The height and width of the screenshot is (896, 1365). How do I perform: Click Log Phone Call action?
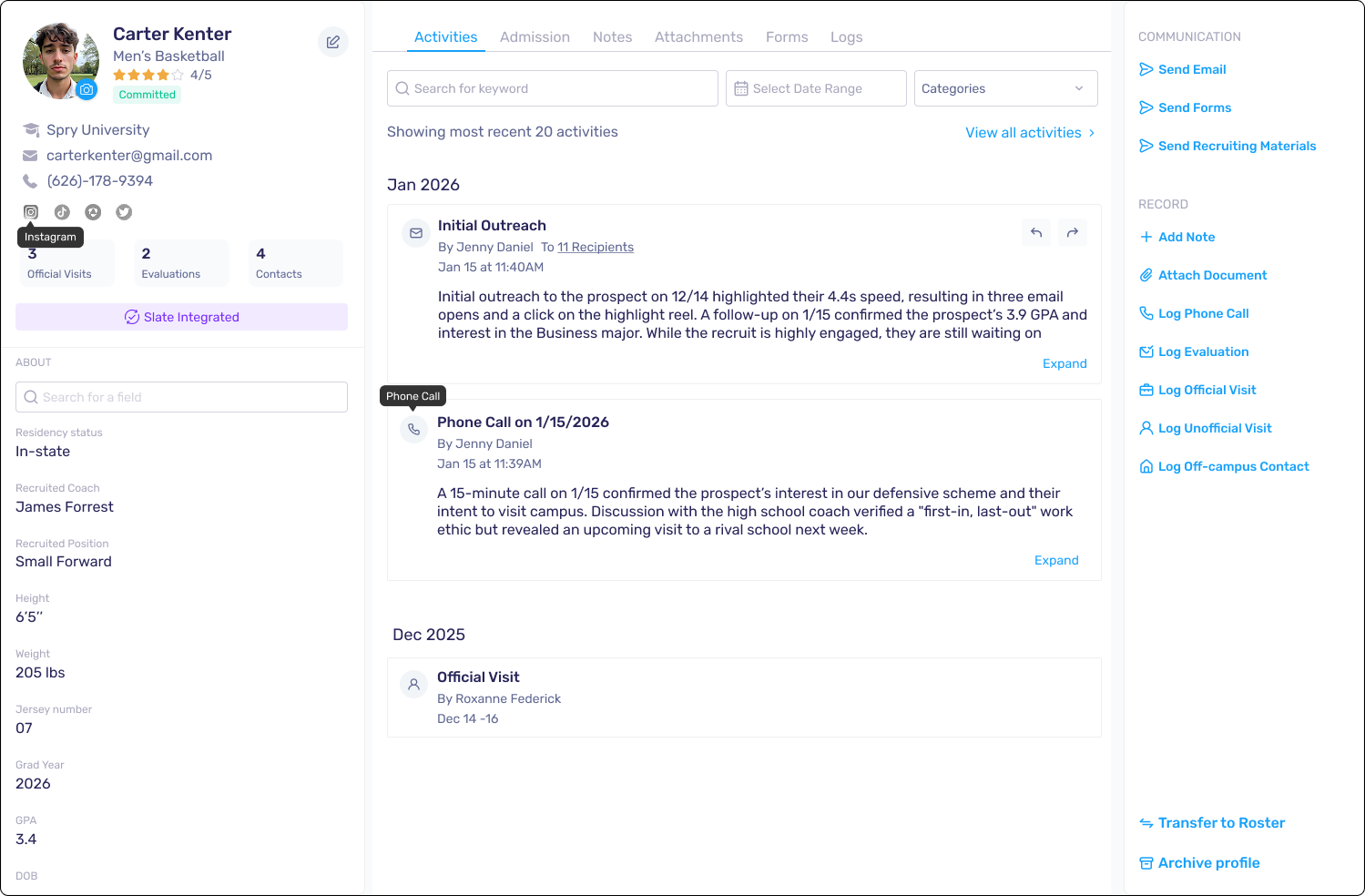(1203, 313)
